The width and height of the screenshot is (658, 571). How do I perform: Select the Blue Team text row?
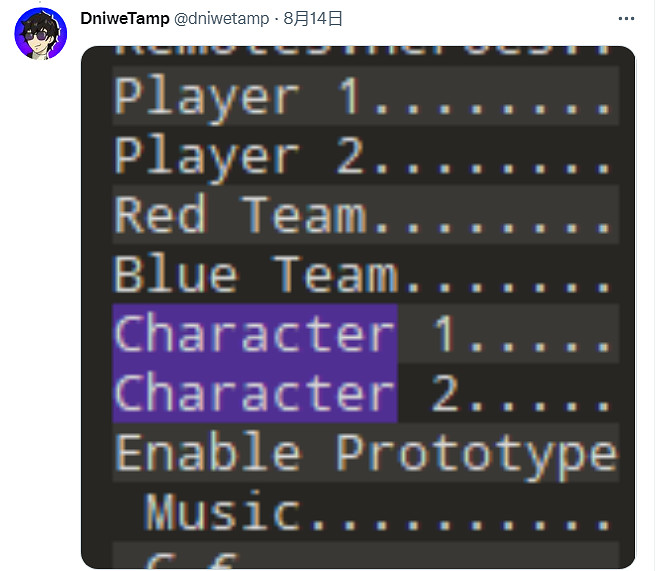coord(360,275)
